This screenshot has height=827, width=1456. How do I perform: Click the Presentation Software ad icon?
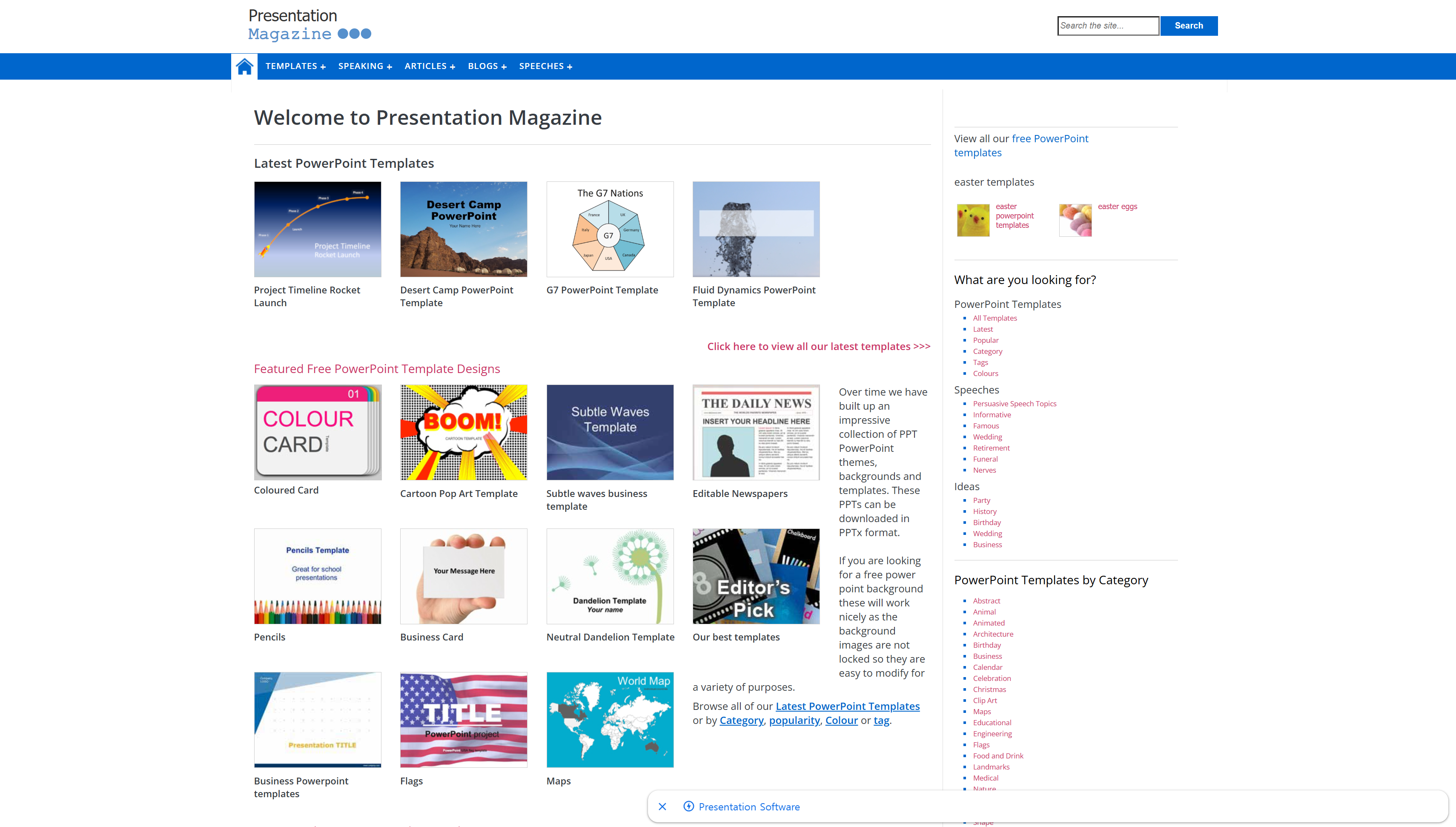[x=688, y=807]
